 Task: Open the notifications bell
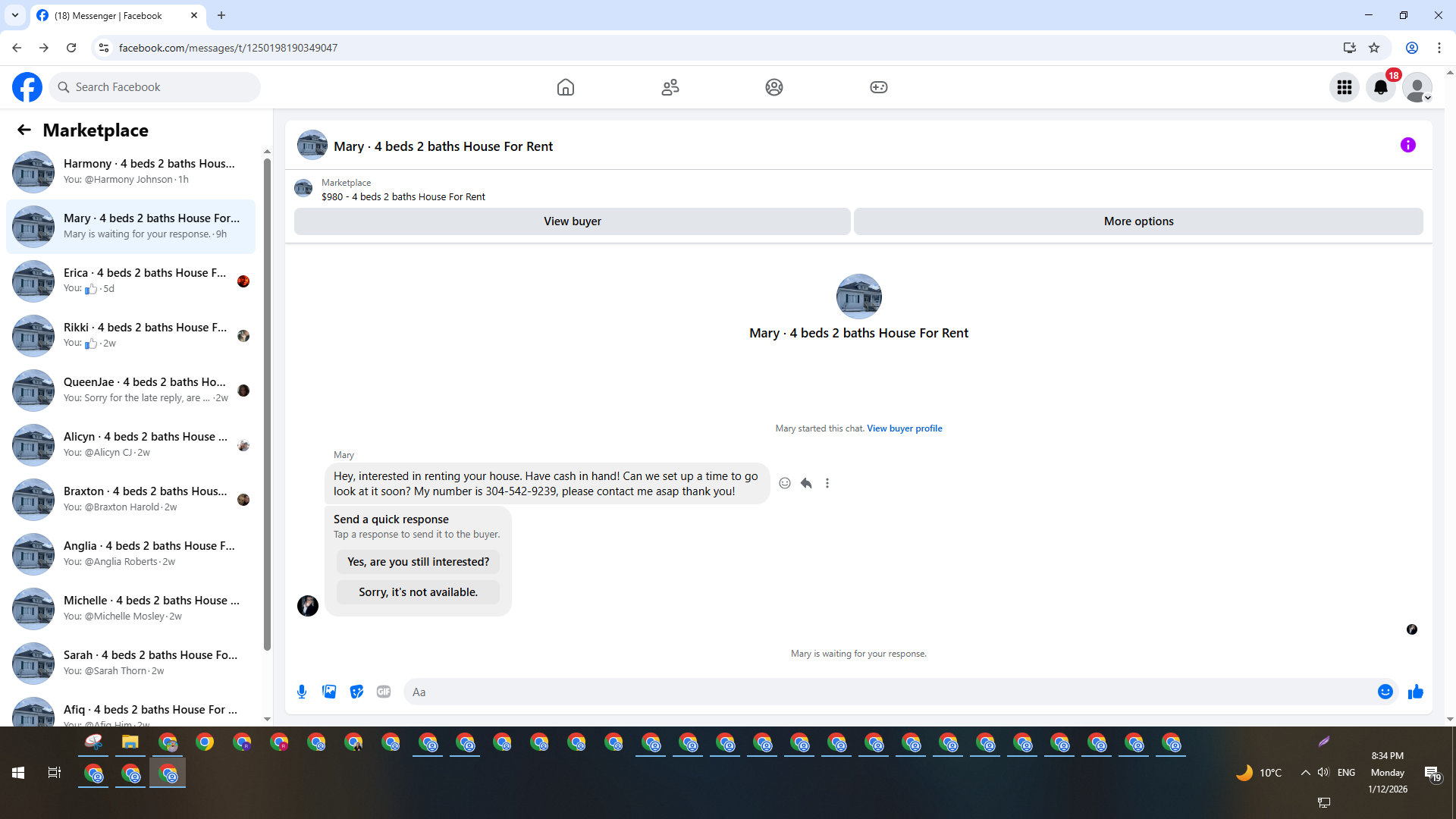1381,87
